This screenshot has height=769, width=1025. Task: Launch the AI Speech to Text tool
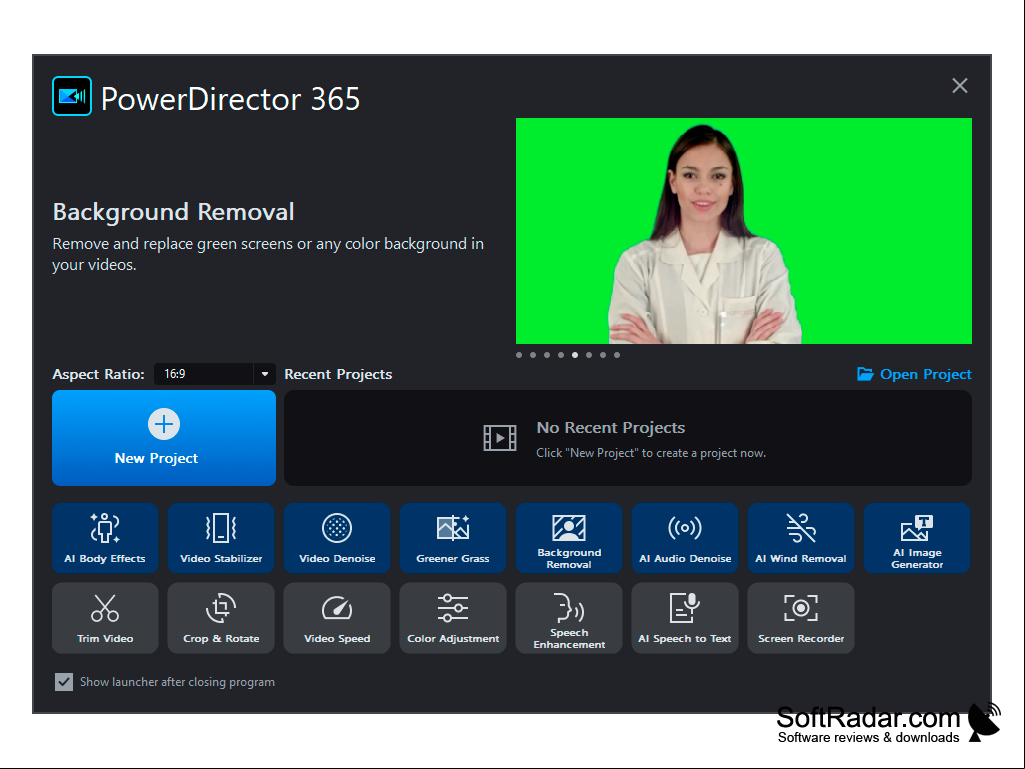685,618
